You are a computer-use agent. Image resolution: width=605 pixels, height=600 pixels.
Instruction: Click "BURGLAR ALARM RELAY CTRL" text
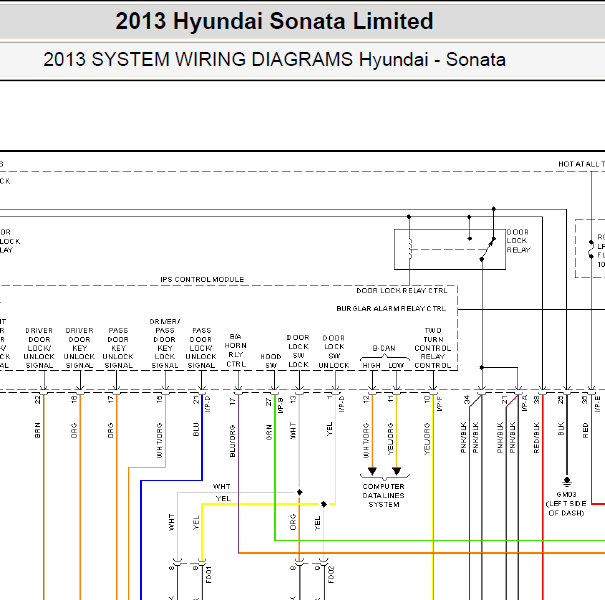(391, 309)
